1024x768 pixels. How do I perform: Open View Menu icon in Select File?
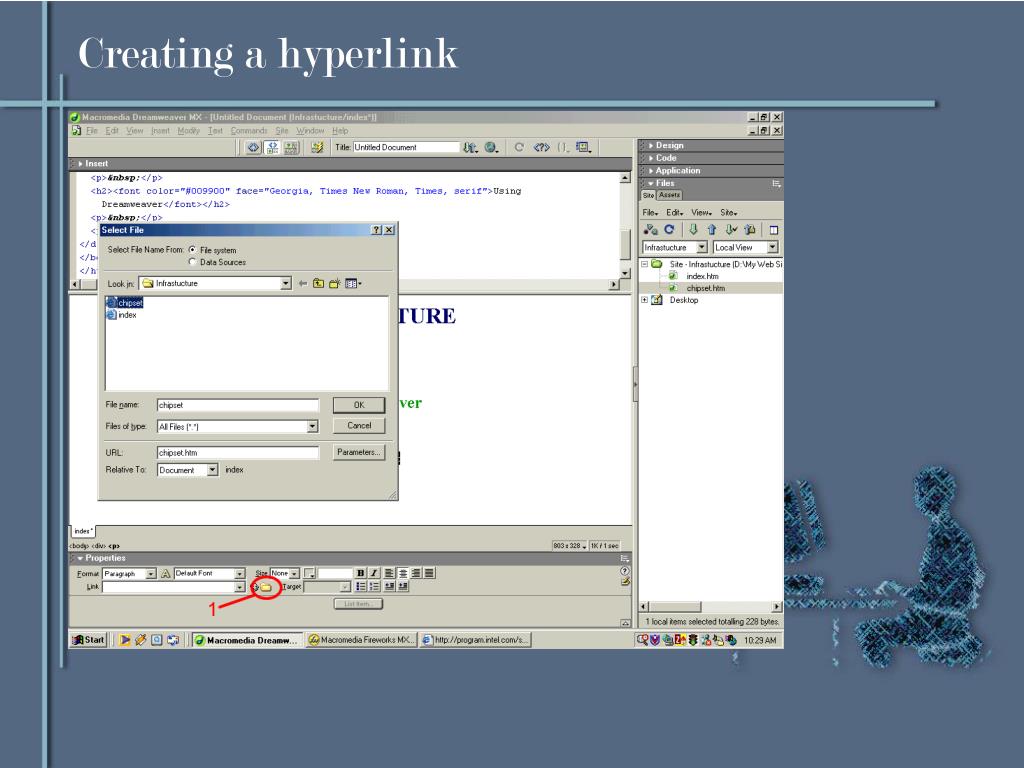pyautogui.click(x=353, y=283)
